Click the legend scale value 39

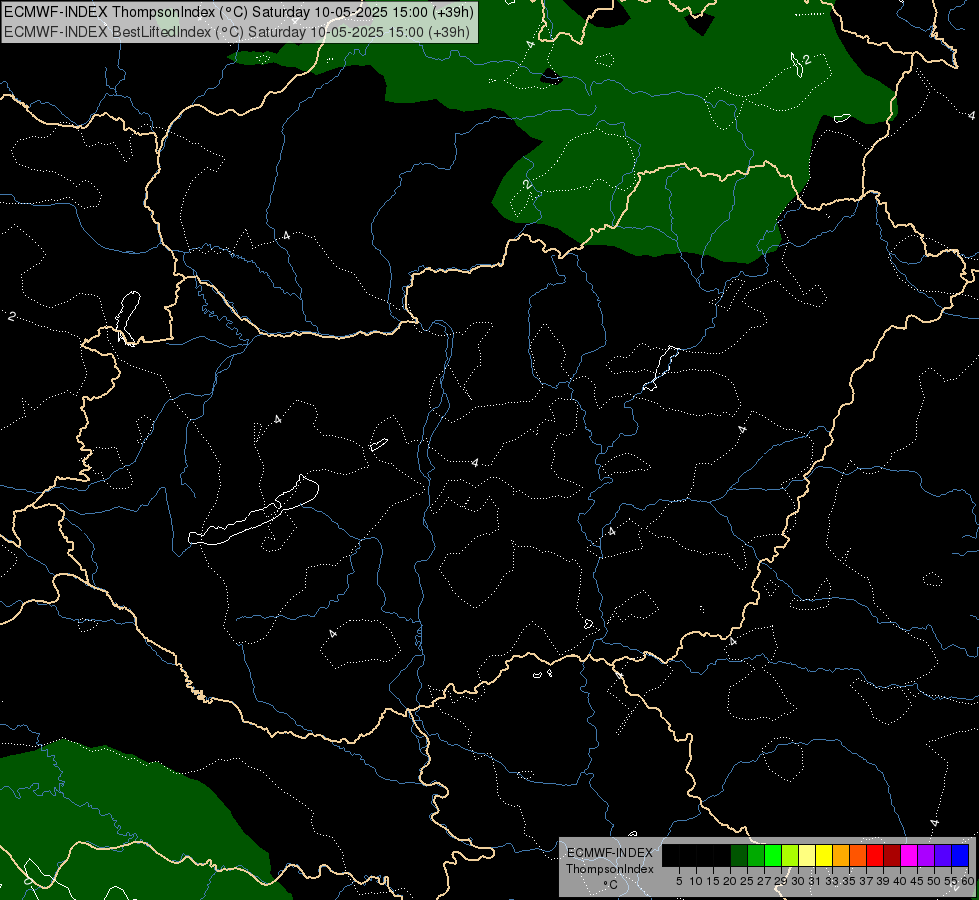point(883,881)
